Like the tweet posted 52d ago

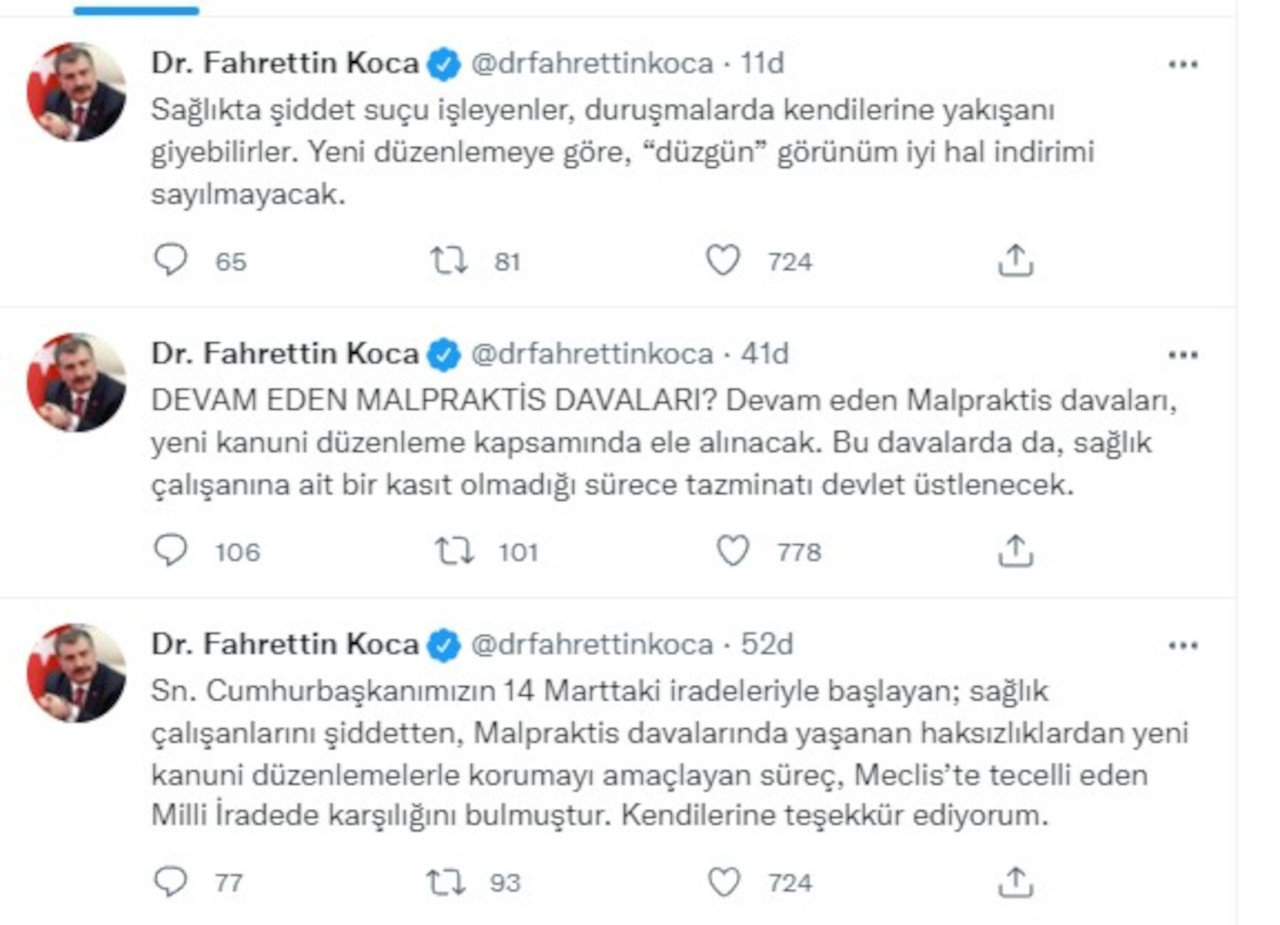pos(723,882)
